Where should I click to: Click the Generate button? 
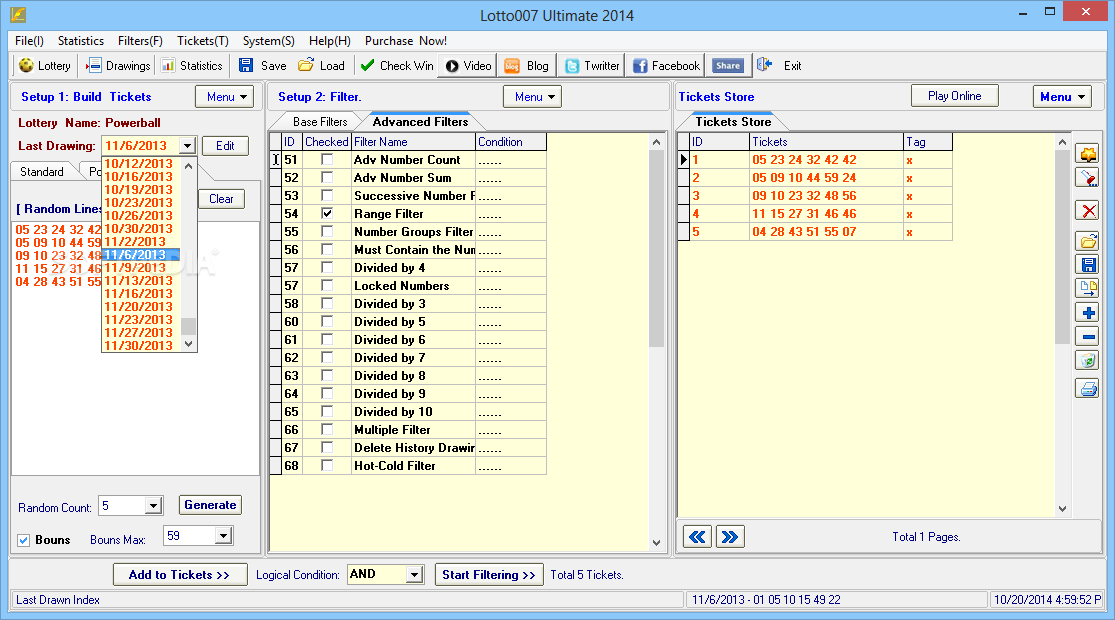210,505
